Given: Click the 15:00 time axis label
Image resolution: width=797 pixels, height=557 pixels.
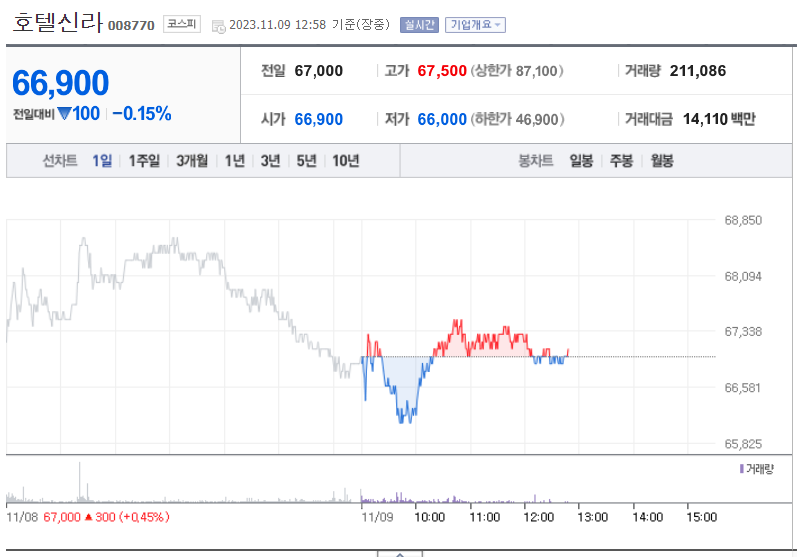Looking at the screenshot, I should pos(701,517).
